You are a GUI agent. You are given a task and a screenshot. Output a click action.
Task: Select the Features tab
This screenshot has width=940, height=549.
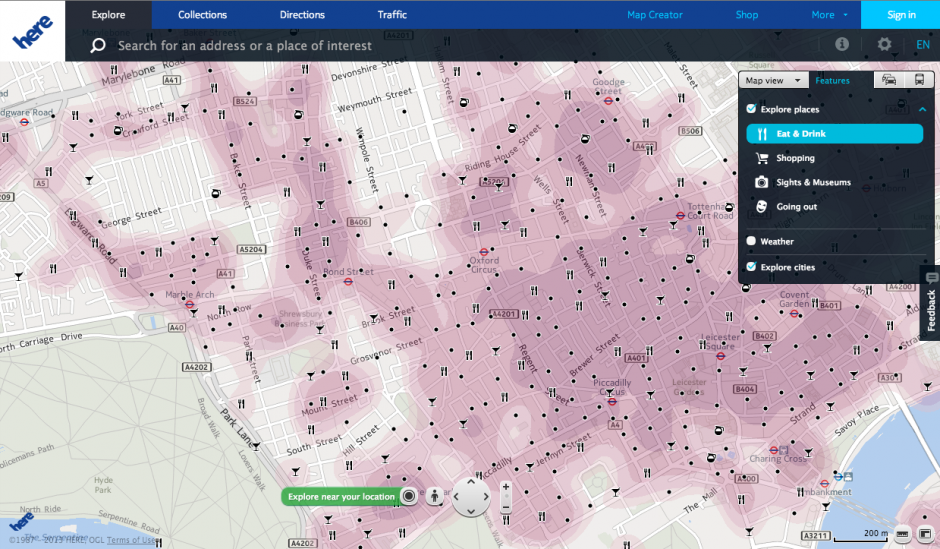pos(832,80)
